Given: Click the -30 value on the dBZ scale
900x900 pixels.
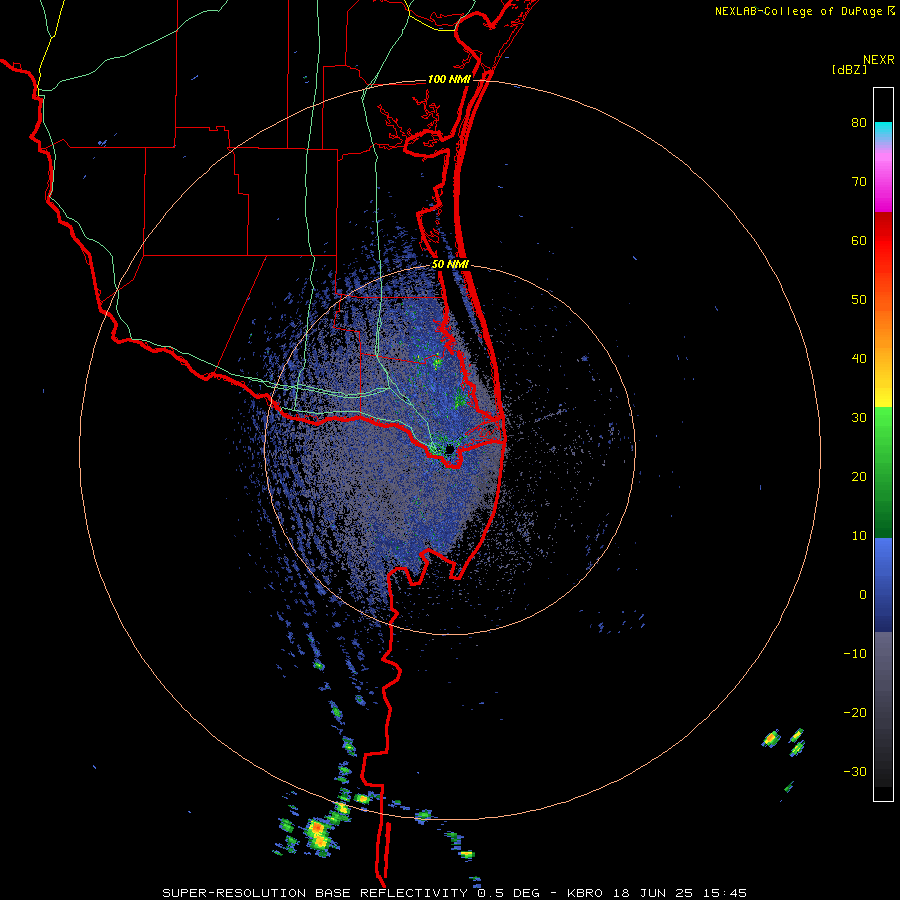Looking at the screenshot, I should (855, 771).
